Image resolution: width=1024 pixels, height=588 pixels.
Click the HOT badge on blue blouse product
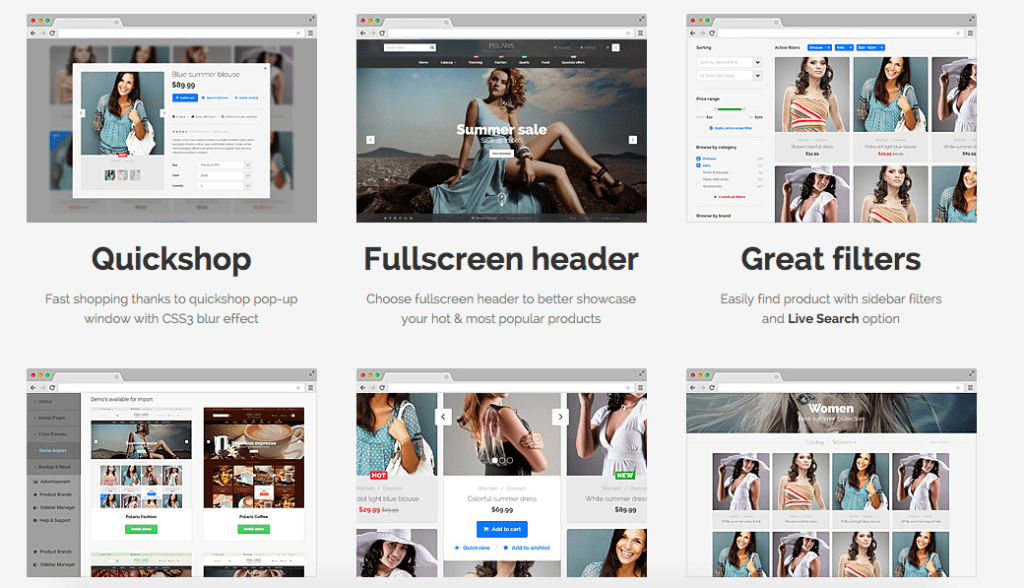[x=379, y=476]
